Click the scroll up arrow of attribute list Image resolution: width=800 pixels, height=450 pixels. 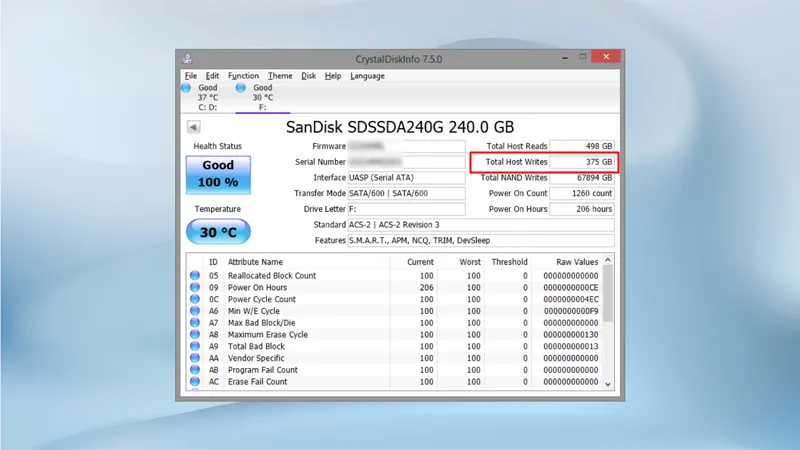608,260
